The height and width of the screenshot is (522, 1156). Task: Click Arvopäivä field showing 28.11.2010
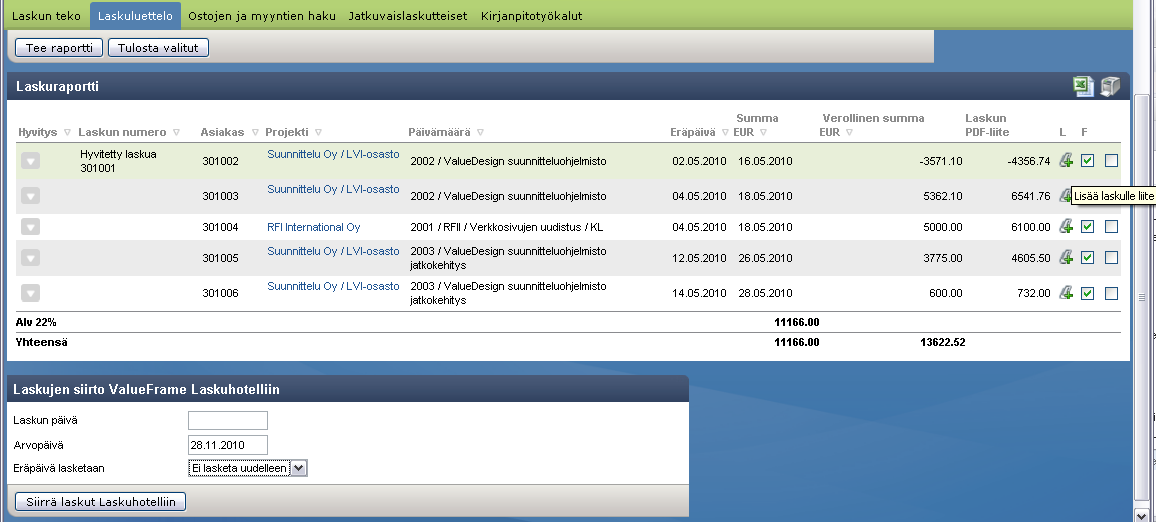coord(228,445)
